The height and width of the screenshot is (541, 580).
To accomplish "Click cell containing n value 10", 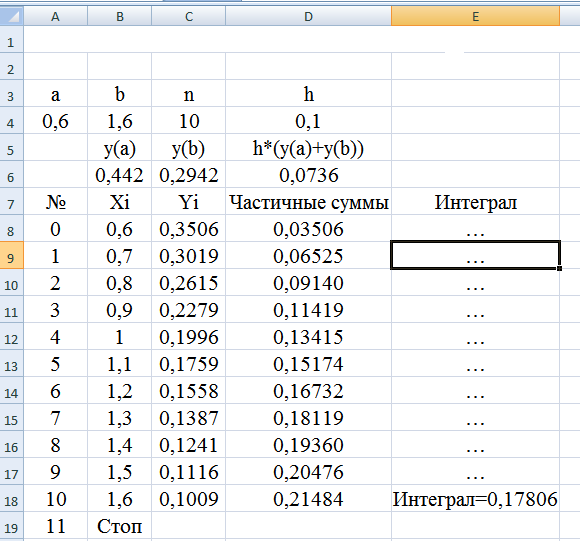I will coord(189,121).
